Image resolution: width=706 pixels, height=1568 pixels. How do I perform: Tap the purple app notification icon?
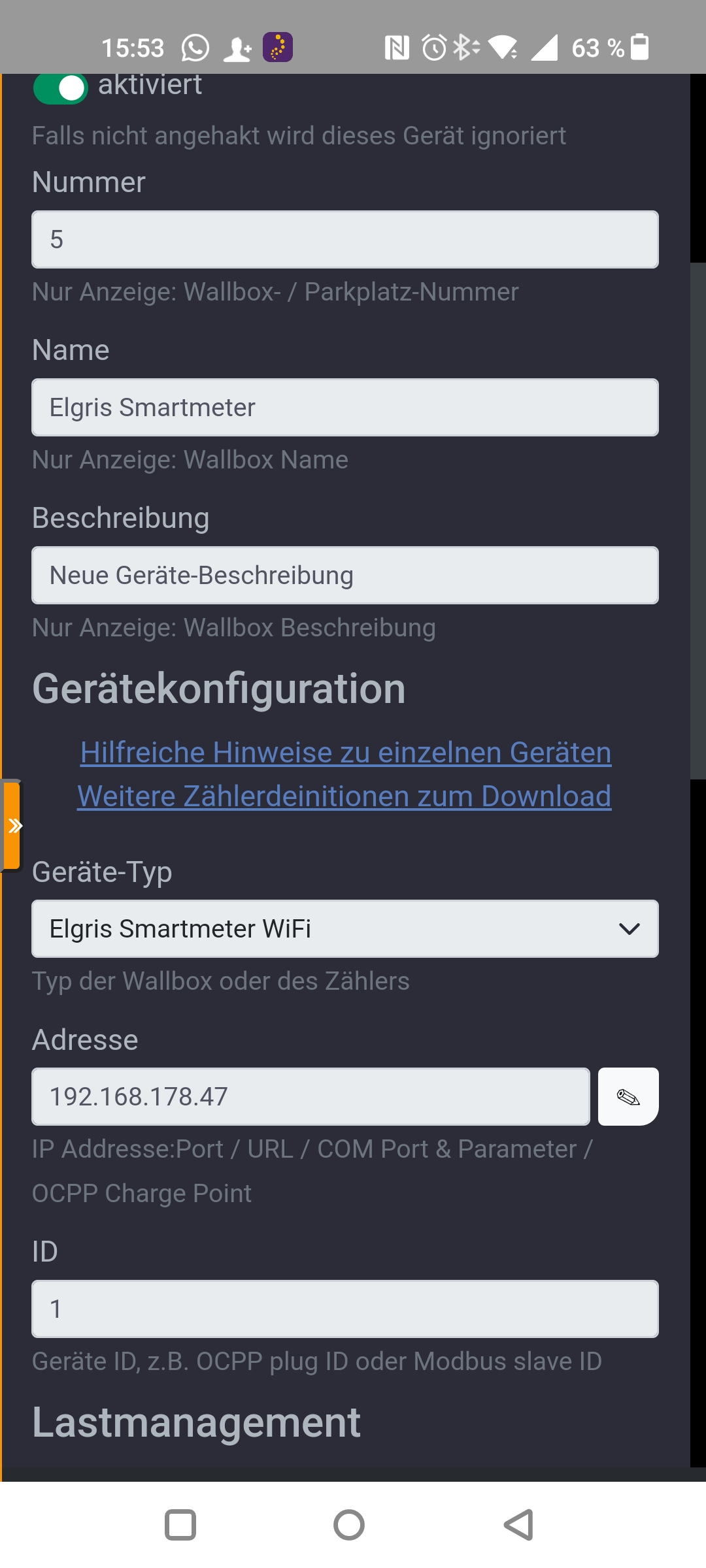tap(278, 48)
